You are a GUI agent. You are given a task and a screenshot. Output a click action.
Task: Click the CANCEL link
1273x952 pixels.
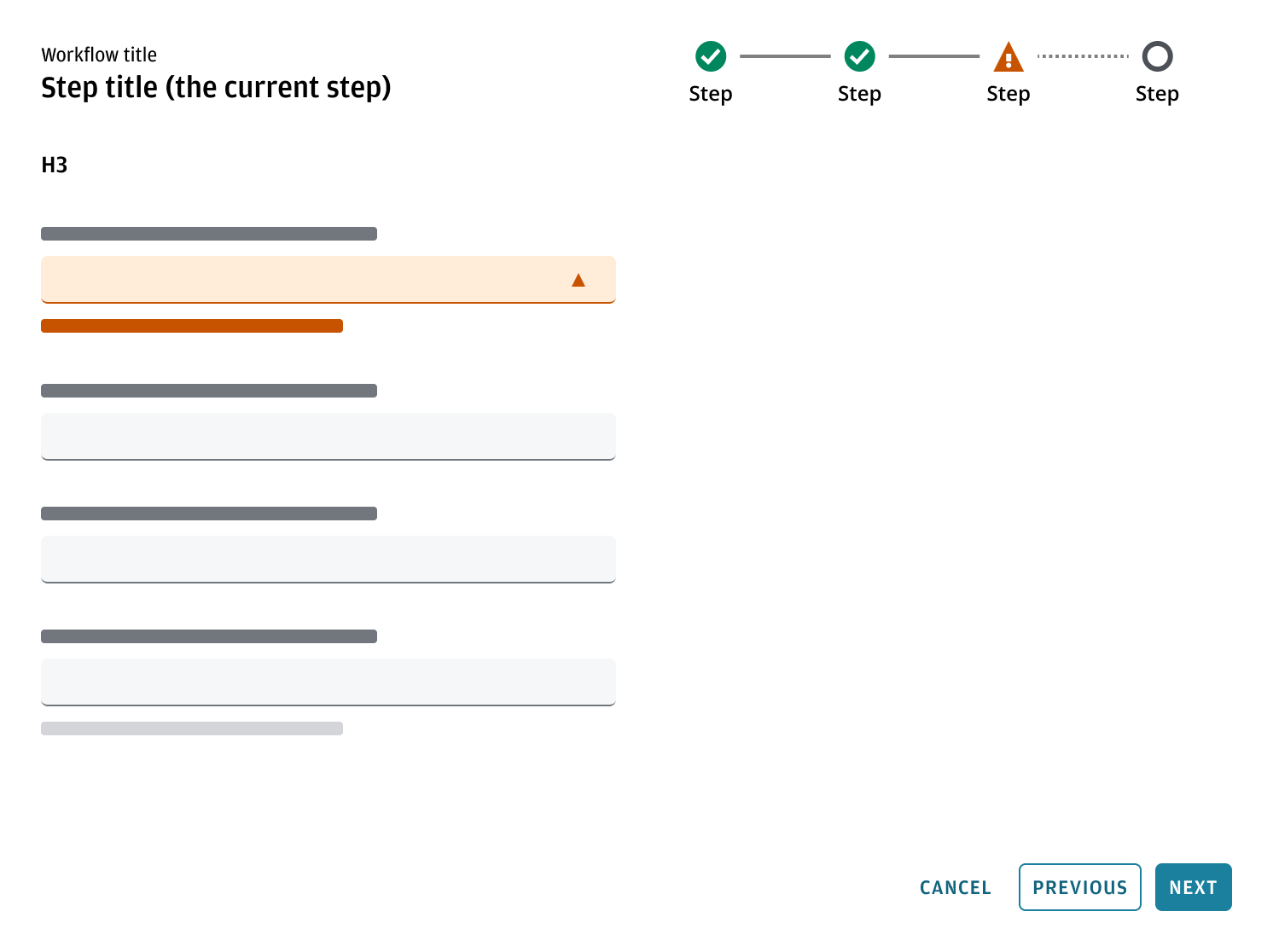coord(955,887)
